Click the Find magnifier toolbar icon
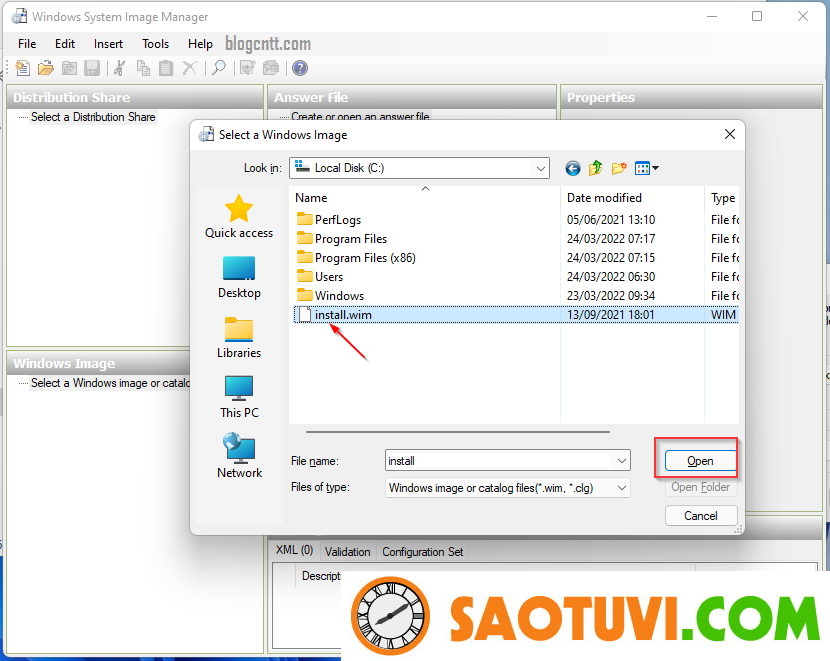 coord(219,68)
